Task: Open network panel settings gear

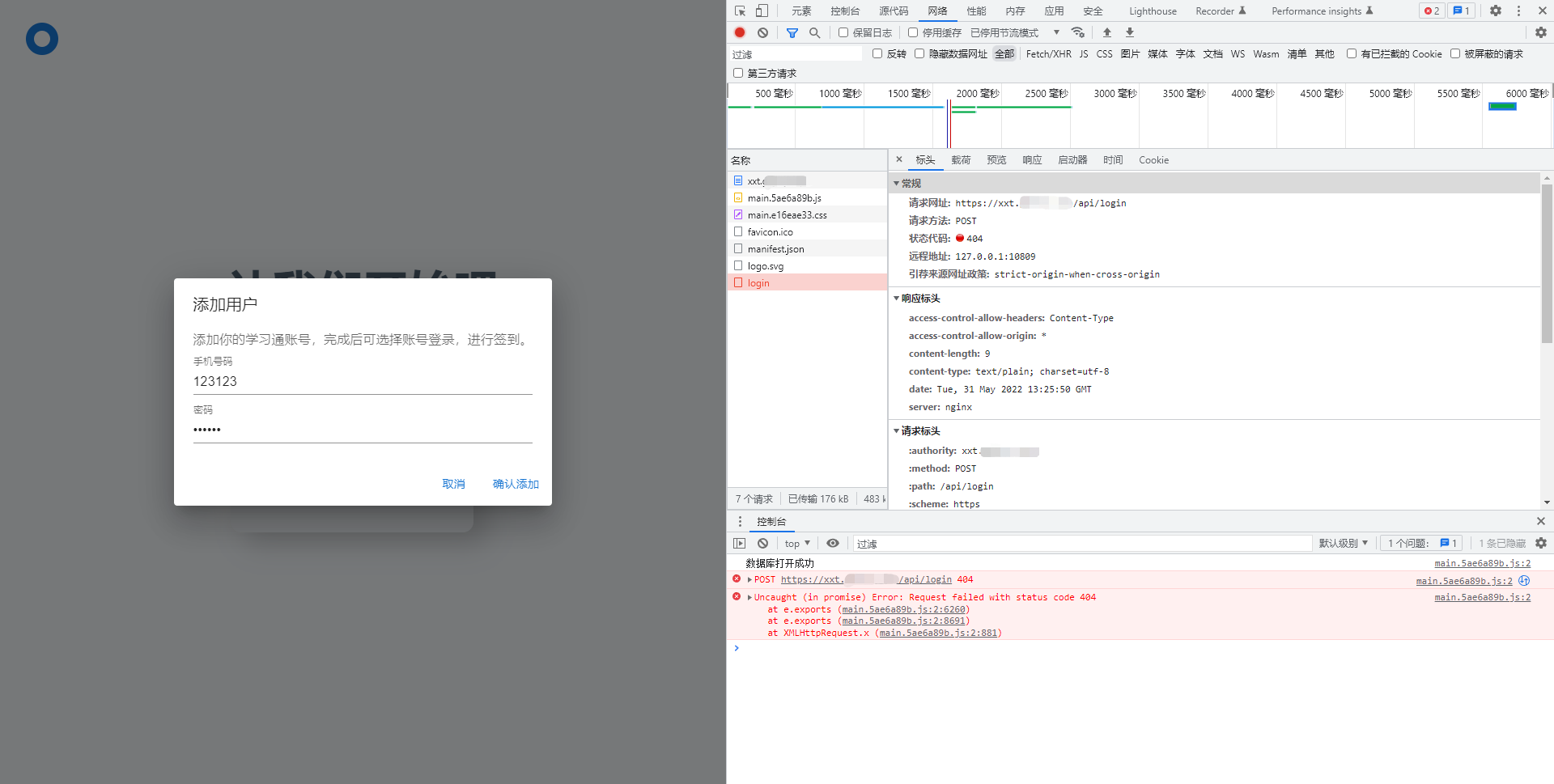Action: click(1541, 32)
